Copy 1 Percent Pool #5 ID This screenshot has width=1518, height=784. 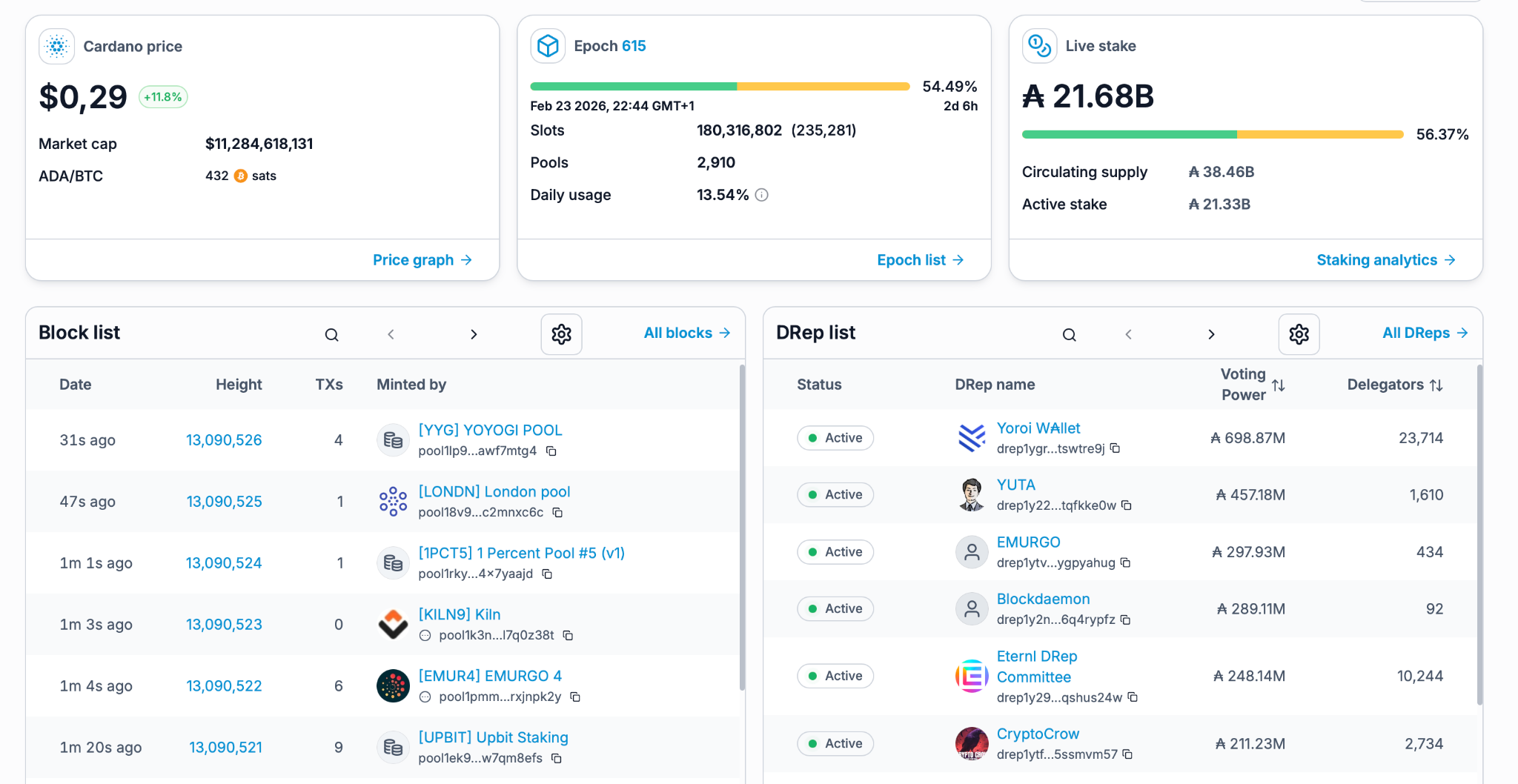pyautogui.click(x=548, y=574)
